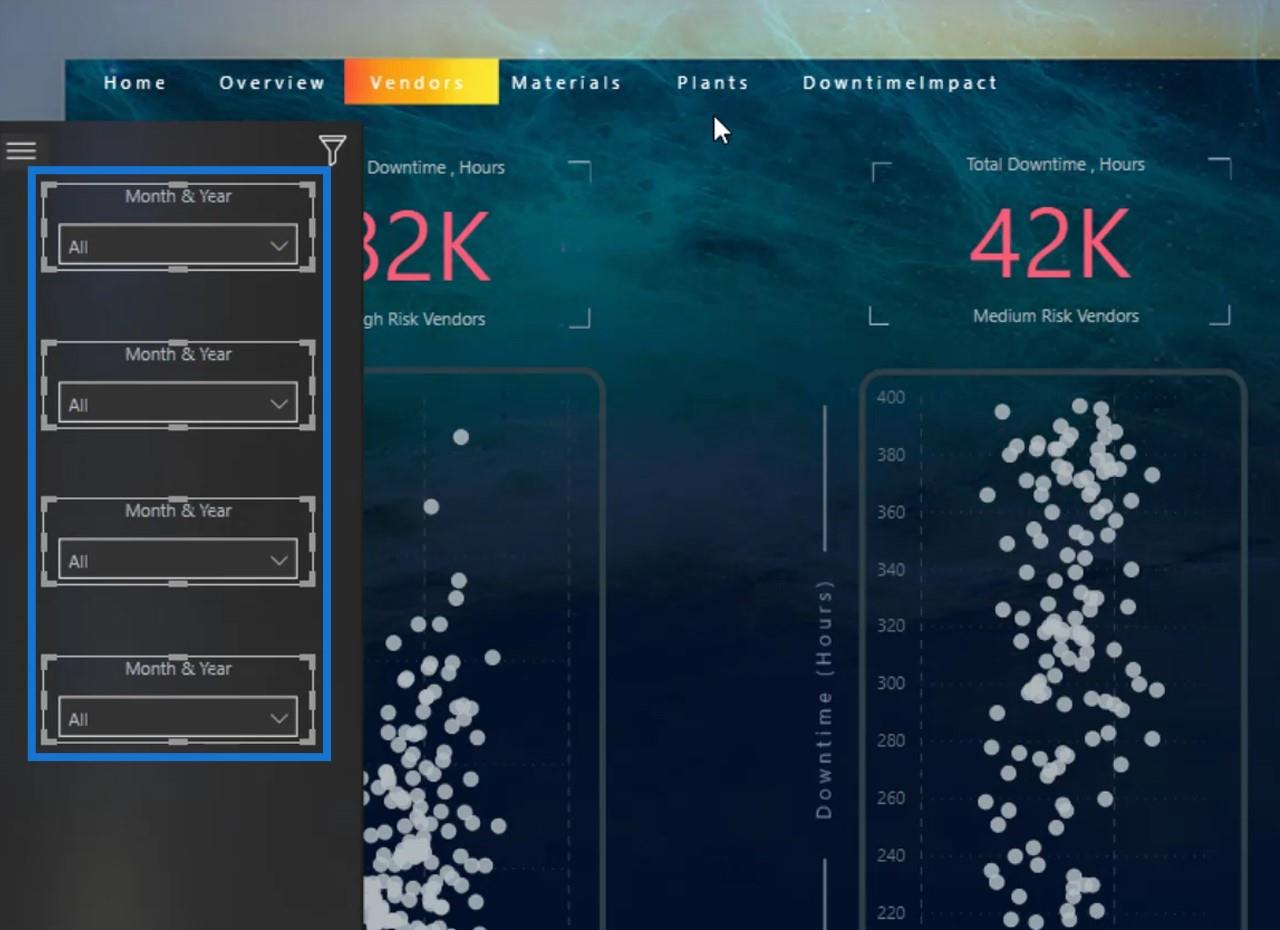
Task: Click the 340 axis label
Action: coord(891,569)
